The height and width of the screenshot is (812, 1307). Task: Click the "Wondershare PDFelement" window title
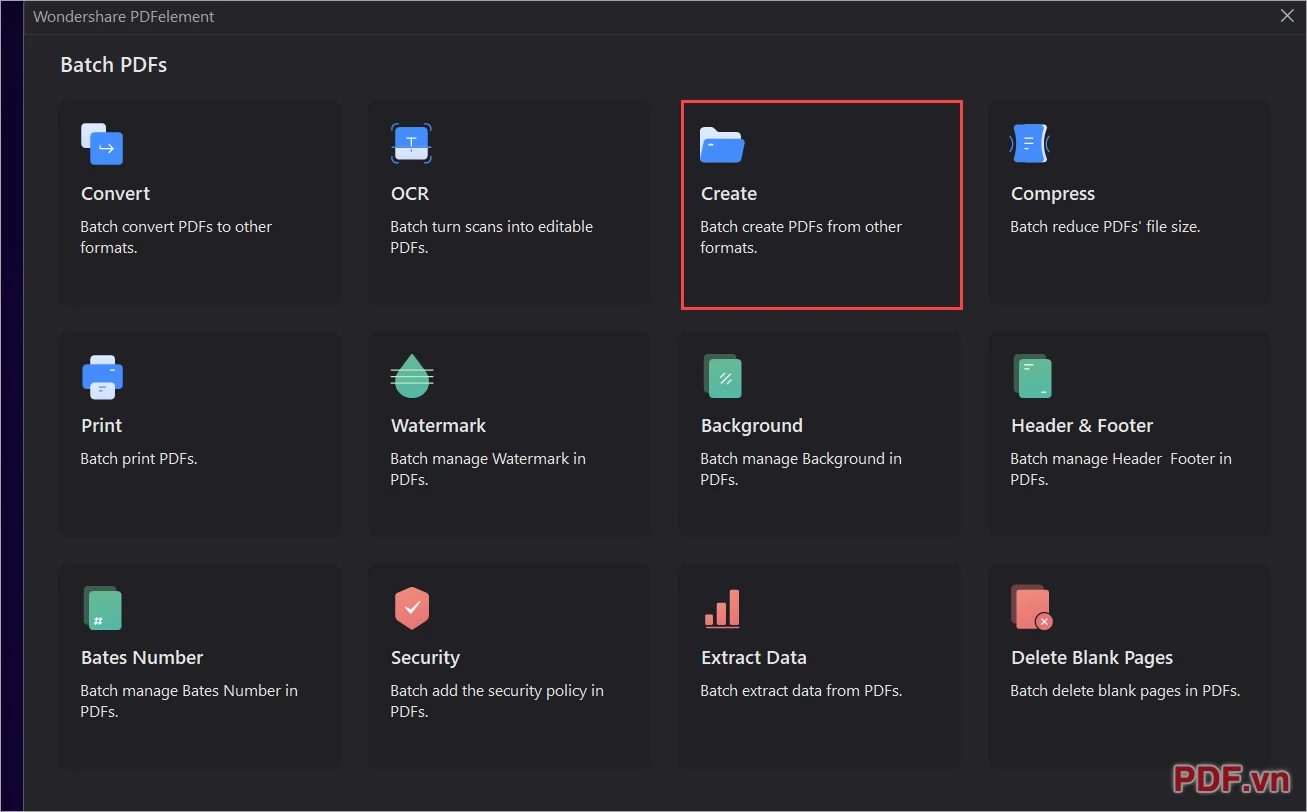[124, 17]
